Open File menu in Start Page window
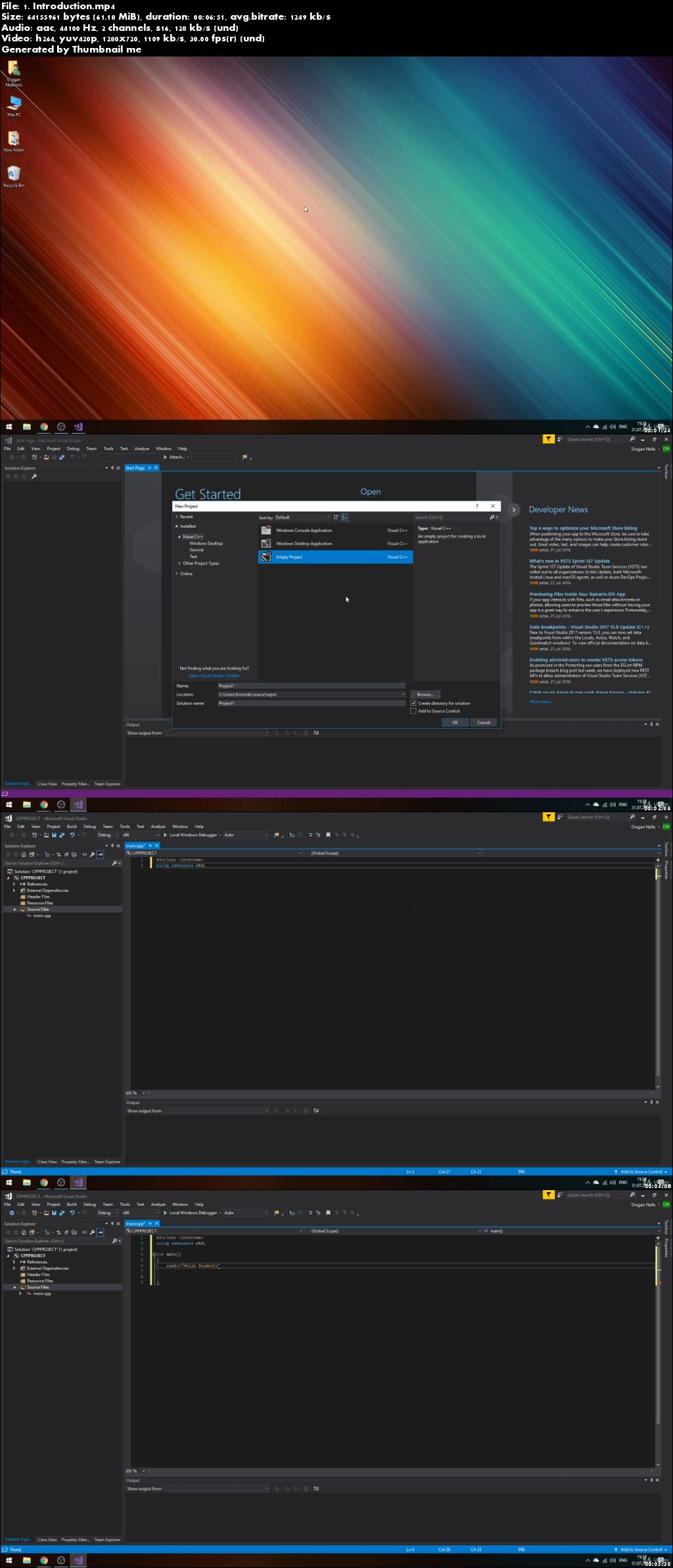The height and width of the screenshot is (1568, 673). click(7, 449)
